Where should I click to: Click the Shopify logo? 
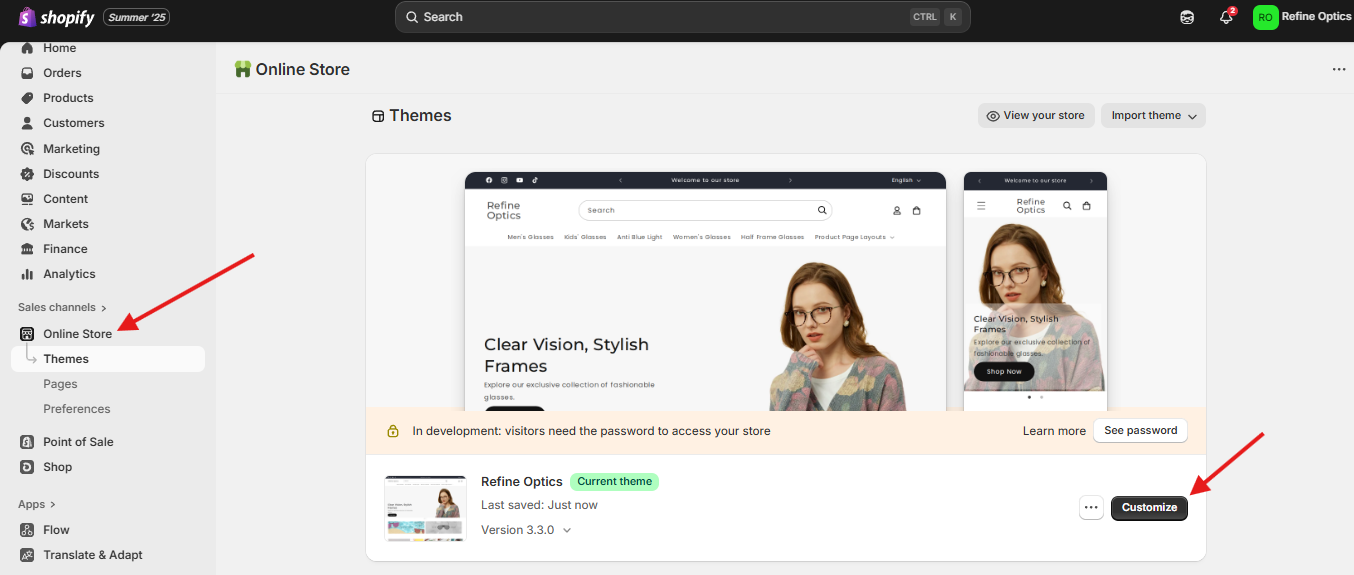pos(56,17)
